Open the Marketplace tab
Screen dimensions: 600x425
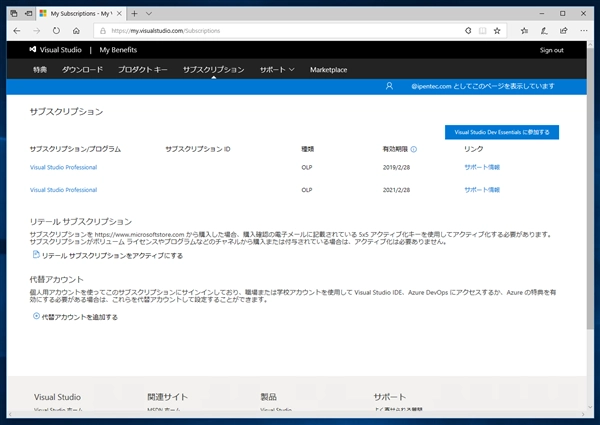[328, 70]
